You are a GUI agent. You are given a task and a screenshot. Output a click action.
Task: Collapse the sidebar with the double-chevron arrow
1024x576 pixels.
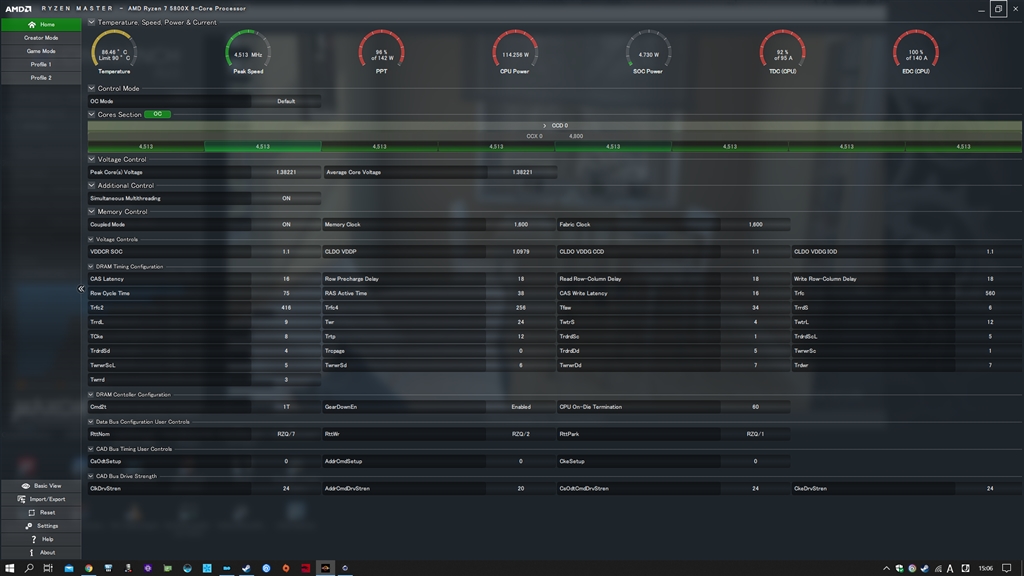[x=81, y=289]
